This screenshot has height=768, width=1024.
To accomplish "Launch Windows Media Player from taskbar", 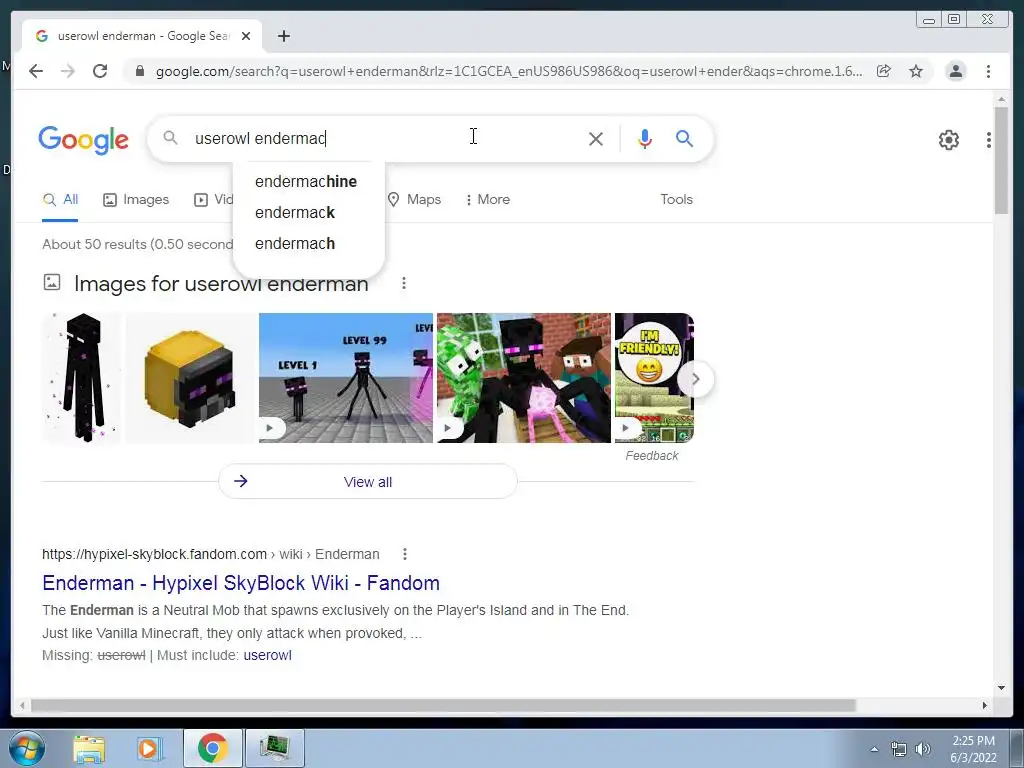I will [150, 748].
